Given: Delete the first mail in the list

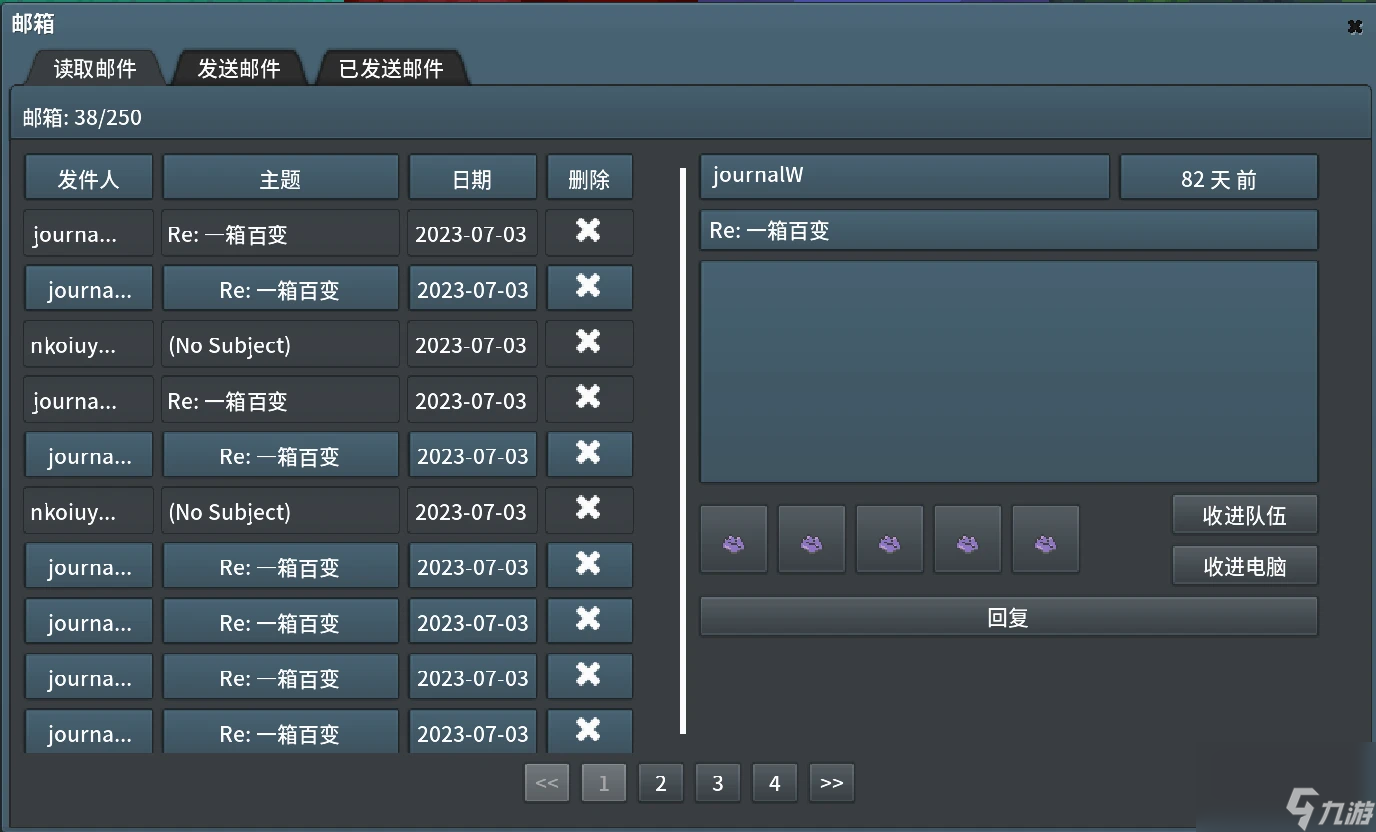Looking at the screenshot, I should click(589, 232).
